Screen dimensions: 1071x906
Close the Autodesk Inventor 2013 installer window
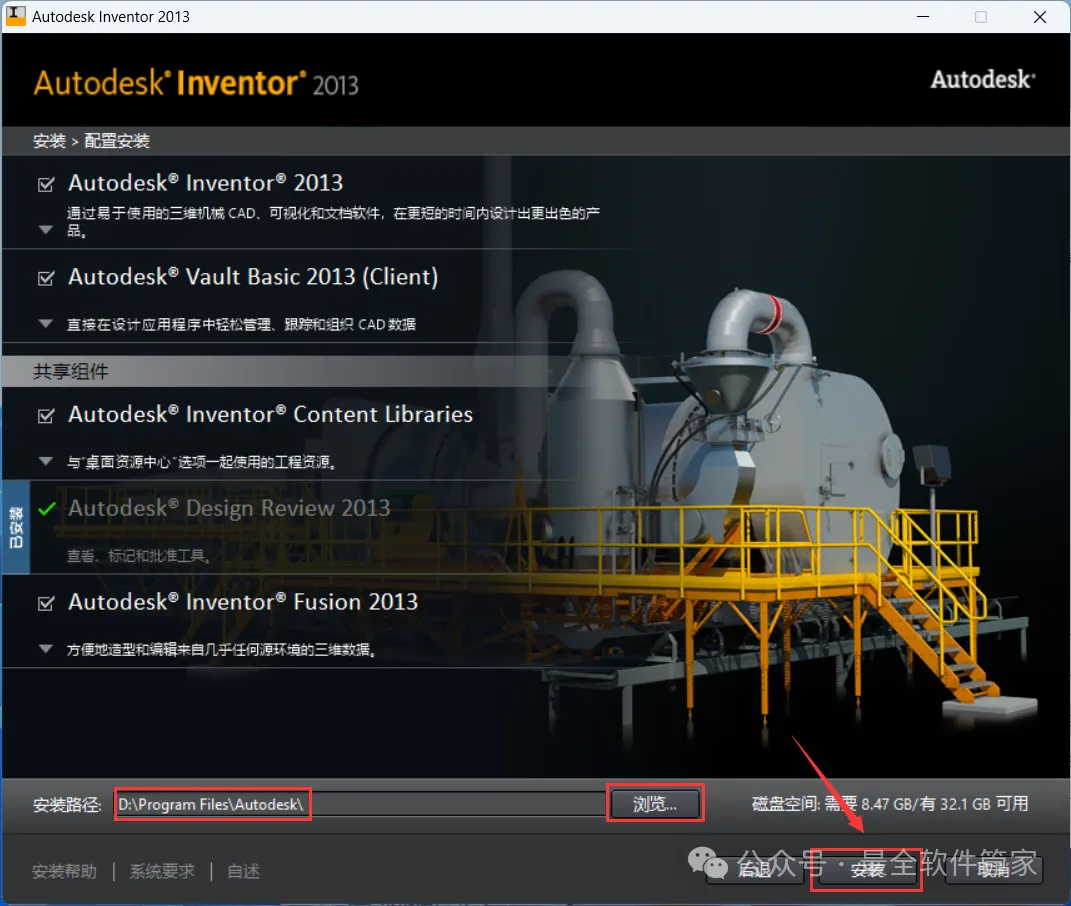point(1040,16)
